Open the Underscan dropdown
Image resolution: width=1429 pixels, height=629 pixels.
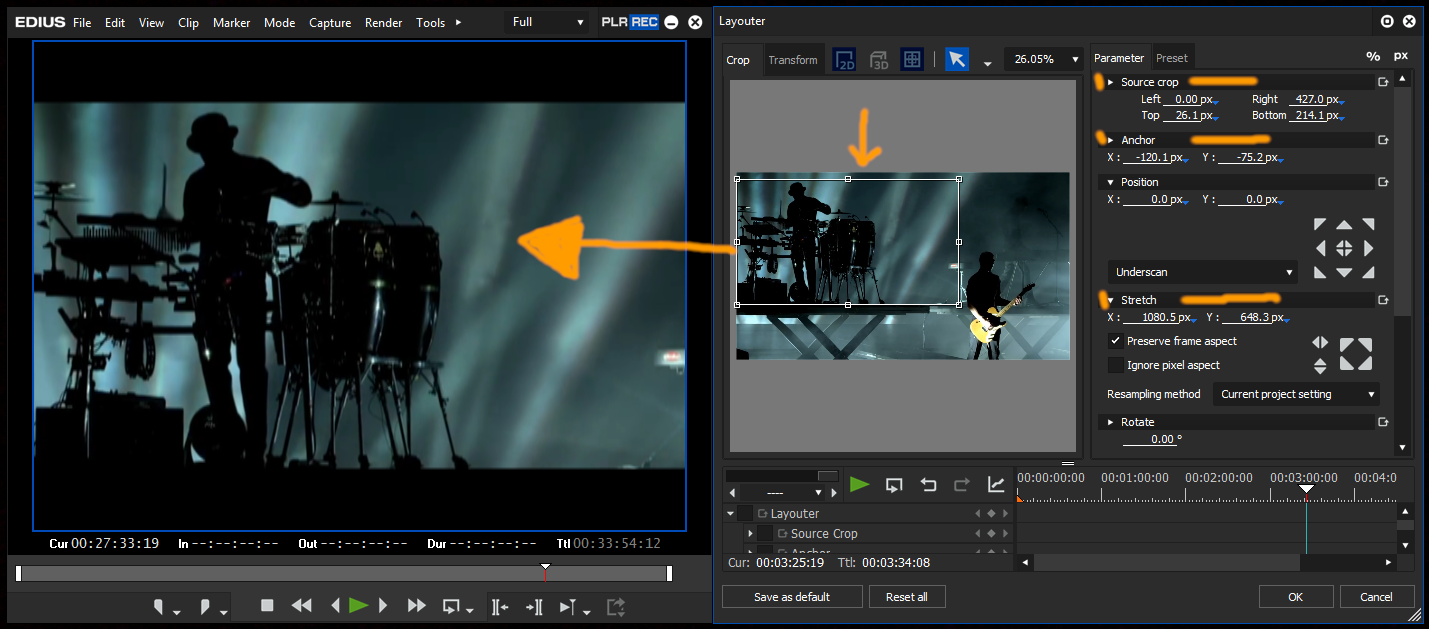(x=1203, y=272)
